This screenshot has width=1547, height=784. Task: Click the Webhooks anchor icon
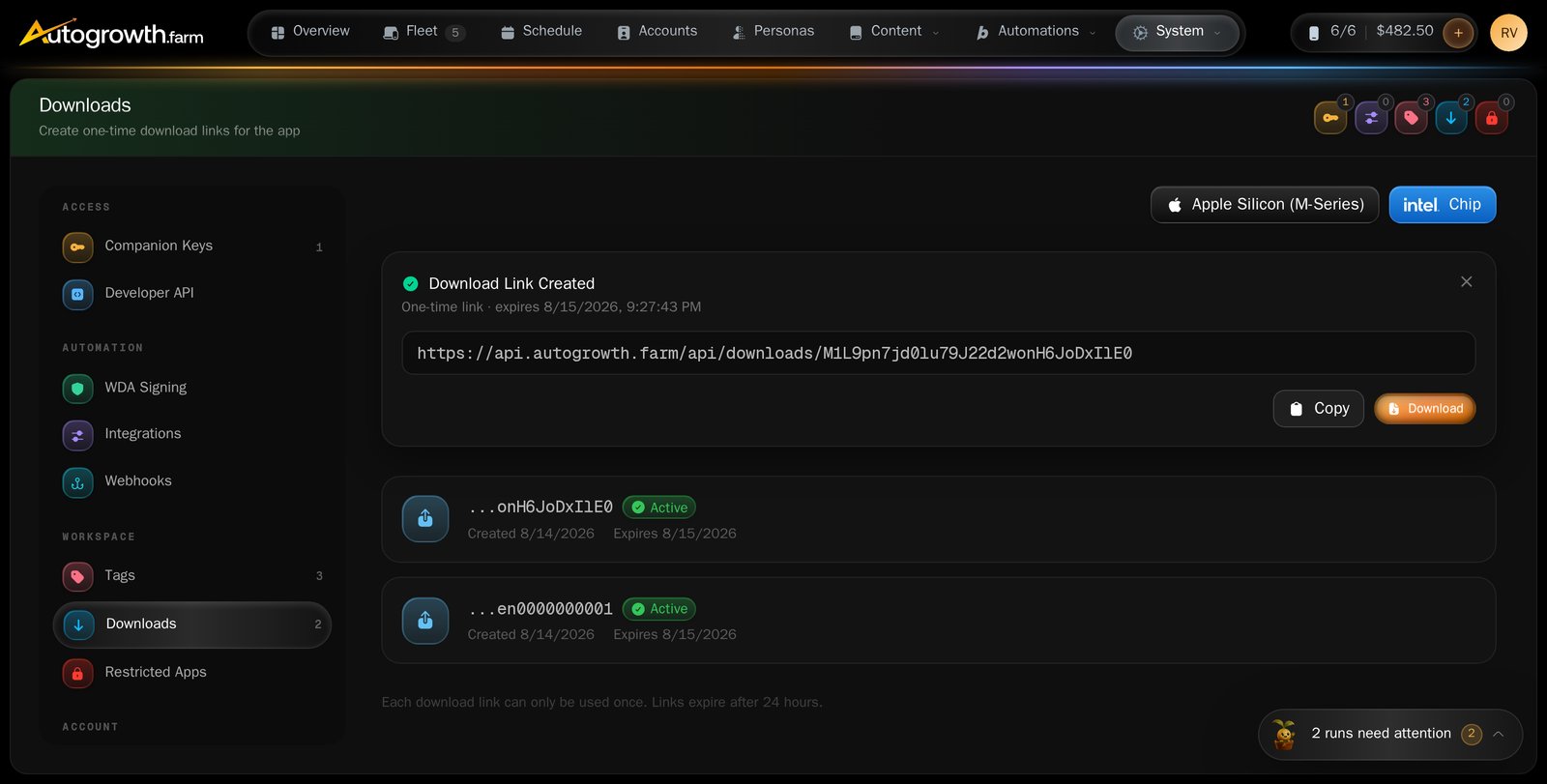pos(77,482)
